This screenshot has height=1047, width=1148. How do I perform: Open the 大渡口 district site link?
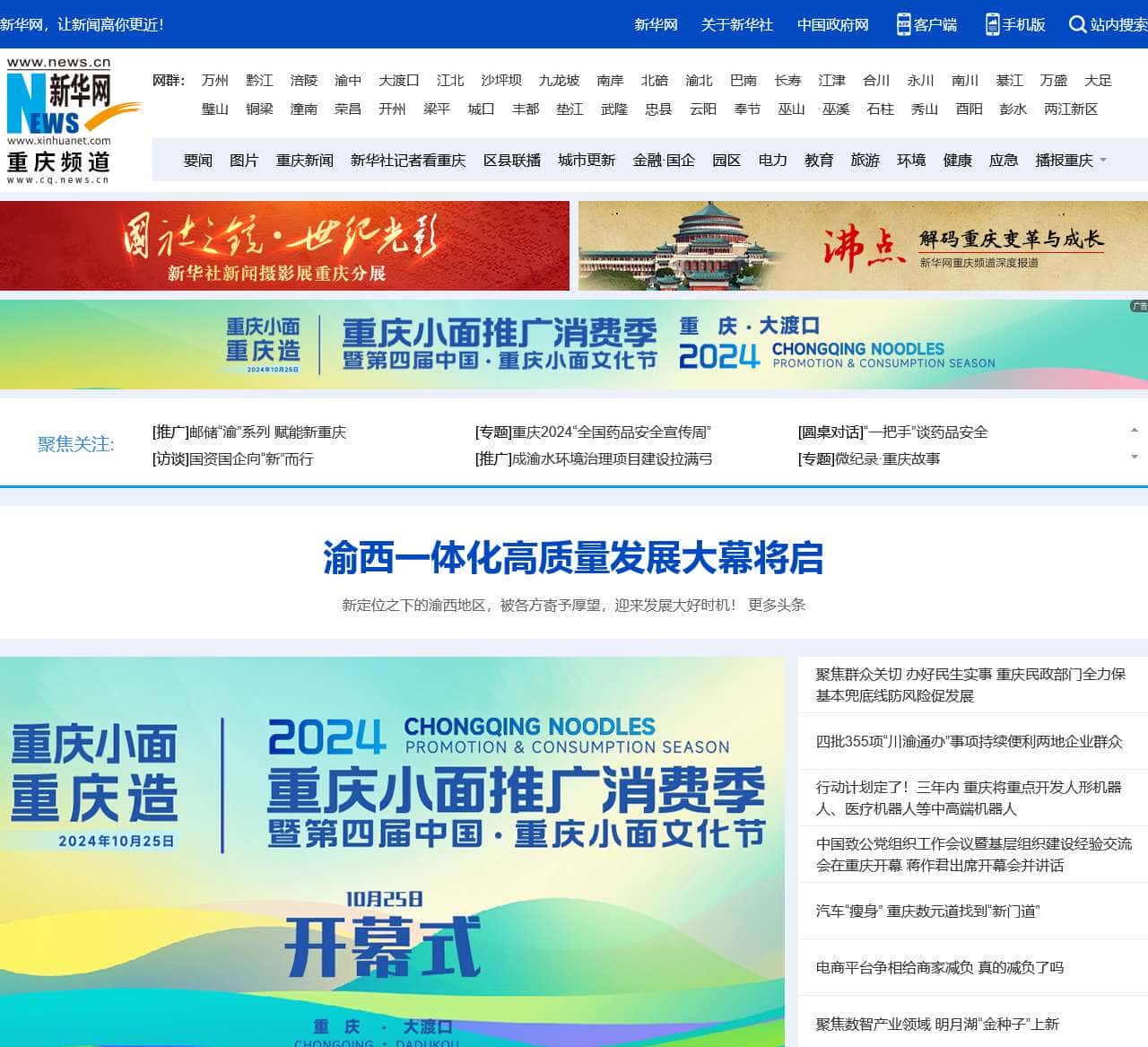coord(399,81)
